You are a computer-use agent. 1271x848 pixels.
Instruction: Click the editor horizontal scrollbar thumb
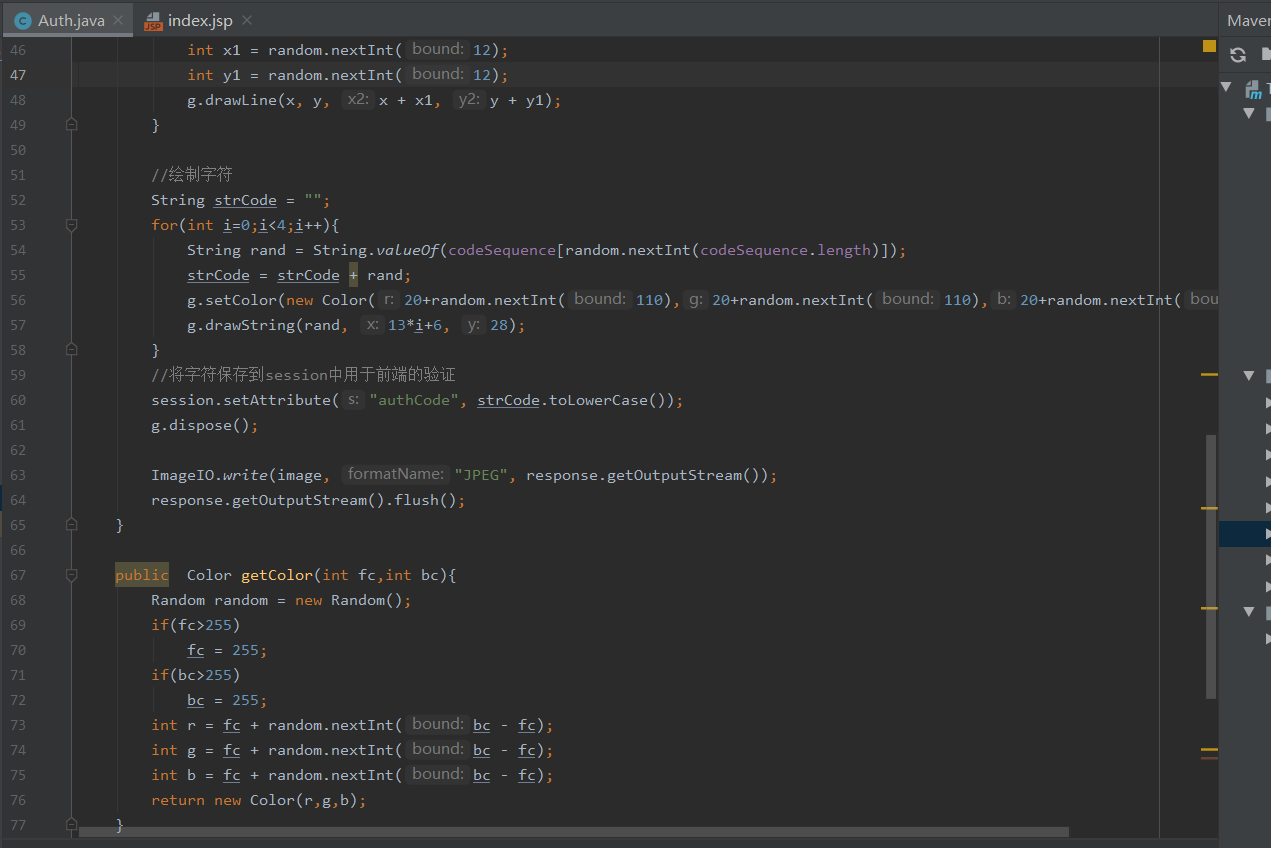pyautogui.click(x=573, y=832)
